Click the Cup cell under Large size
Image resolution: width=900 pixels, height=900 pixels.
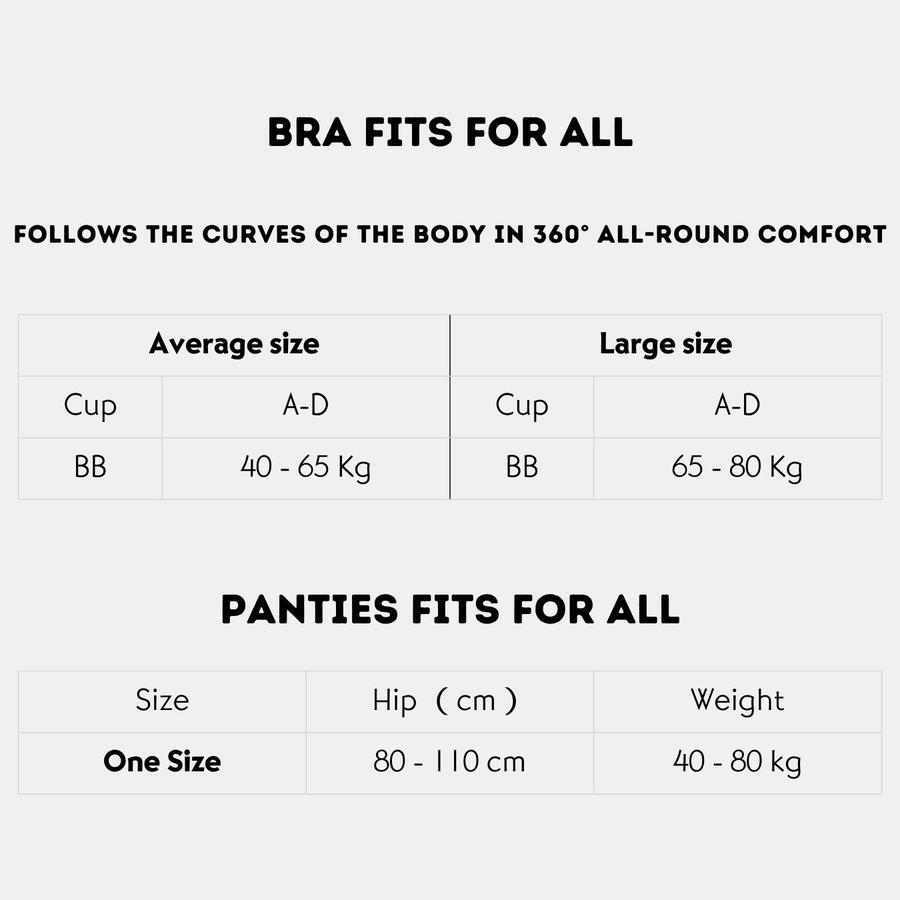(522, 405)
